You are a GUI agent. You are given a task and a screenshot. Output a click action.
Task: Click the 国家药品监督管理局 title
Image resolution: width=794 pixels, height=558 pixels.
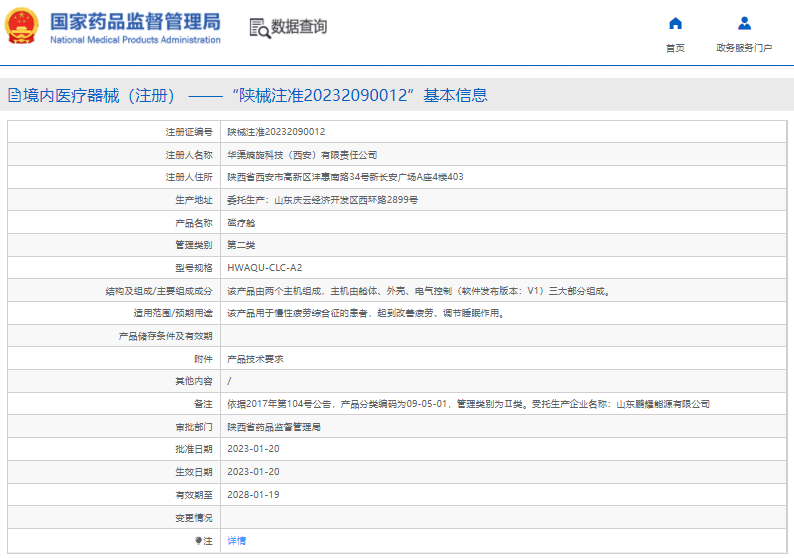[135, 22]
